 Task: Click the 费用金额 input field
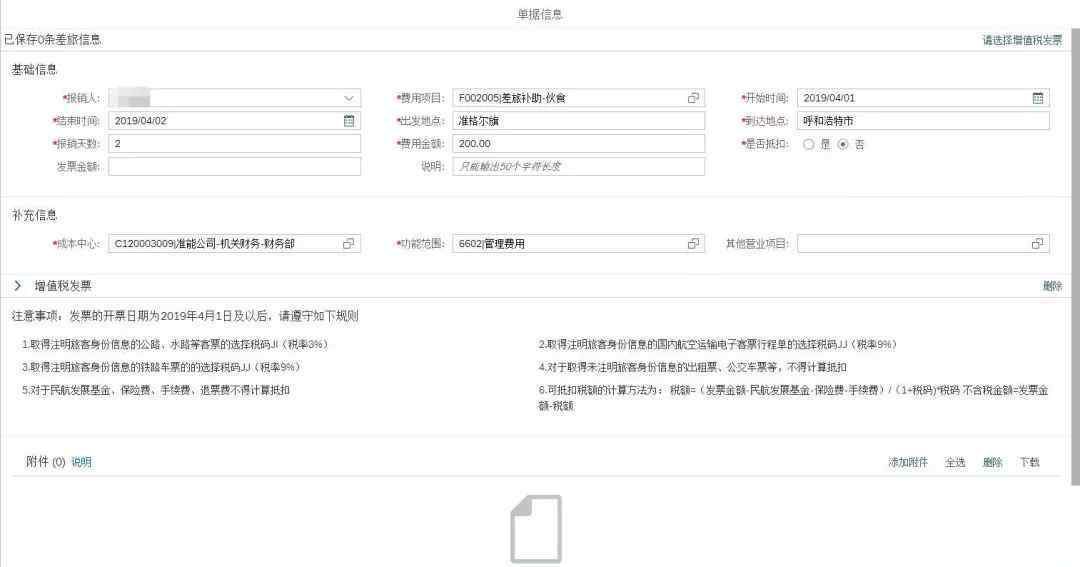click(x=578, y=144)
